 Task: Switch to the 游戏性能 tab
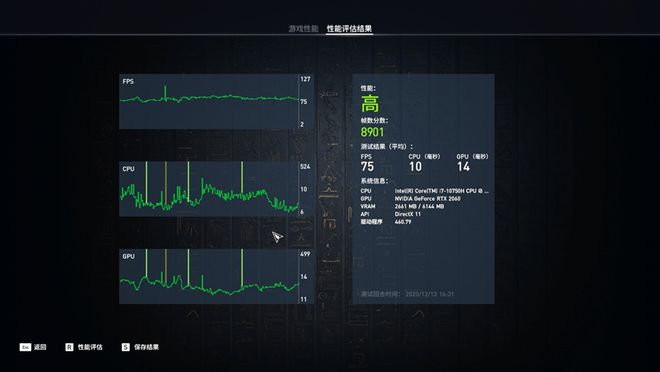(x=303, y=29)
